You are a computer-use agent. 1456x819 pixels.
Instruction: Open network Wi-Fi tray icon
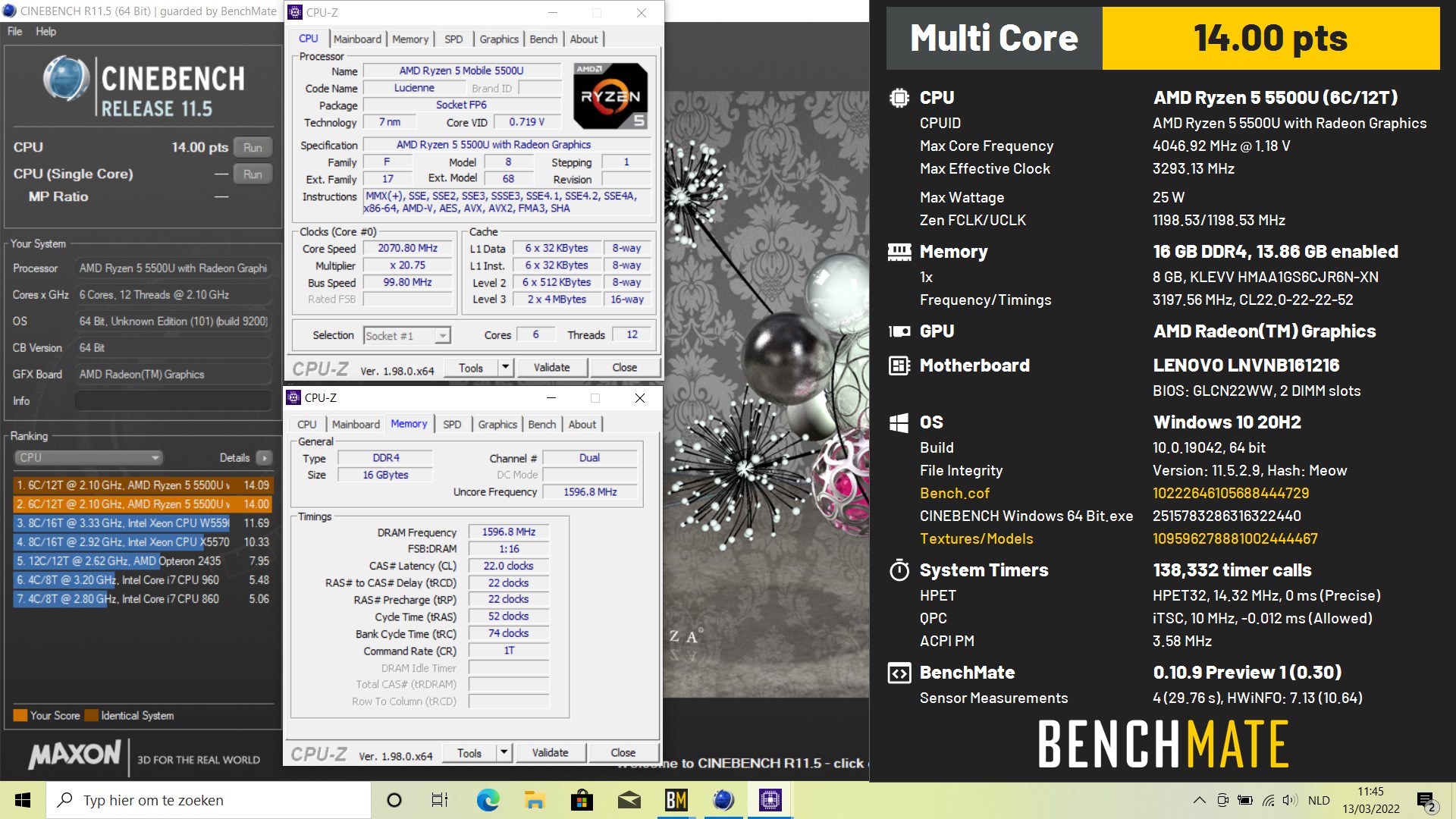point(1268,800)
